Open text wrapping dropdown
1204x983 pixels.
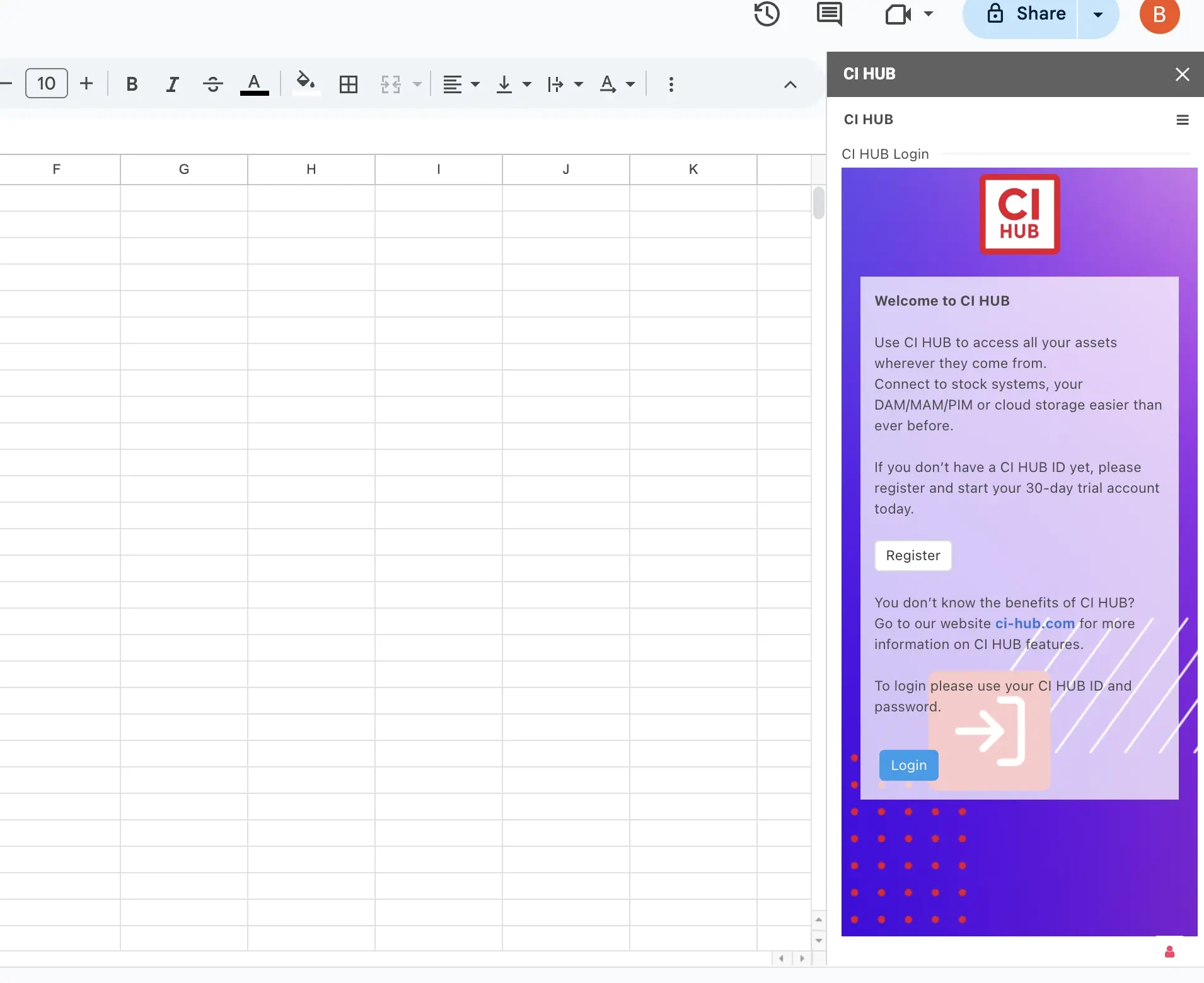(x=565, y=84)
